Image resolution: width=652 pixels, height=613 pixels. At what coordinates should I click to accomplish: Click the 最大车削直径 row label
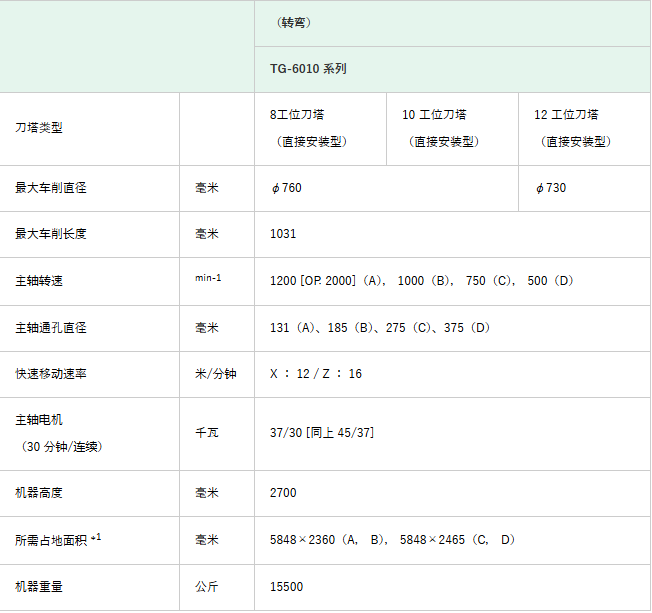(51, 188)
